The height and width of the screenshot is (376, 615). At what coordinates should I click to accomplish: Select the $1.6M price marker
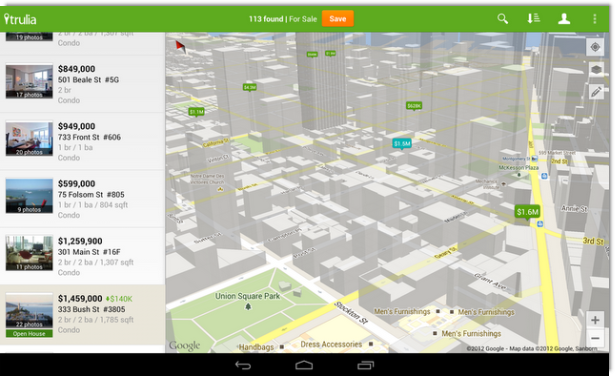coord(528,213)
